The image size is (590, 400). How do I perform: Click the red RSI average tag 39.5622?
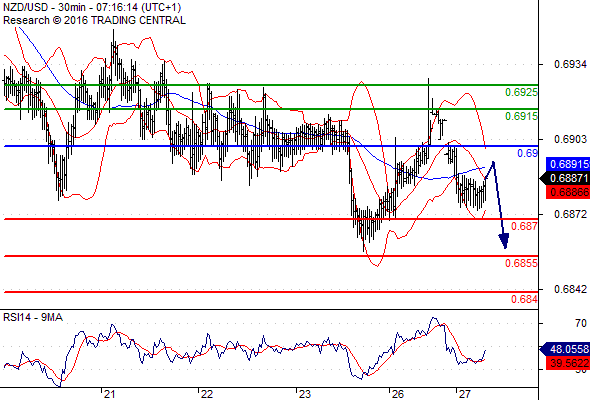[567, 363]
